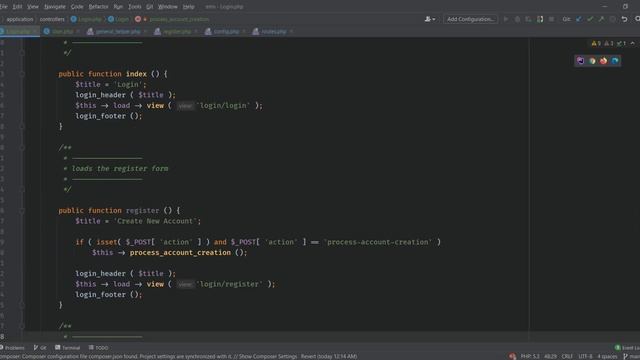Click the line and column position indicator
Image resolution: width=640 pixels, height=360 pixels.
(x=550, y=356)
